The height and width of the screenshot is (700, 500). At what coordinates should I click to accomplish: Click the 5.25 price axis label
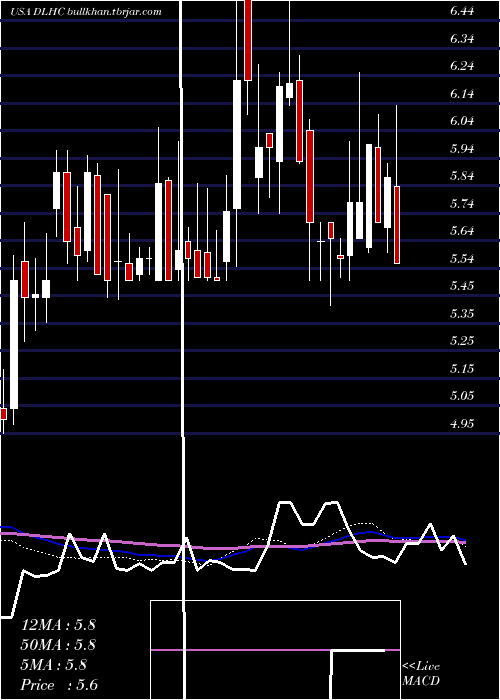(x=462, y=341)
